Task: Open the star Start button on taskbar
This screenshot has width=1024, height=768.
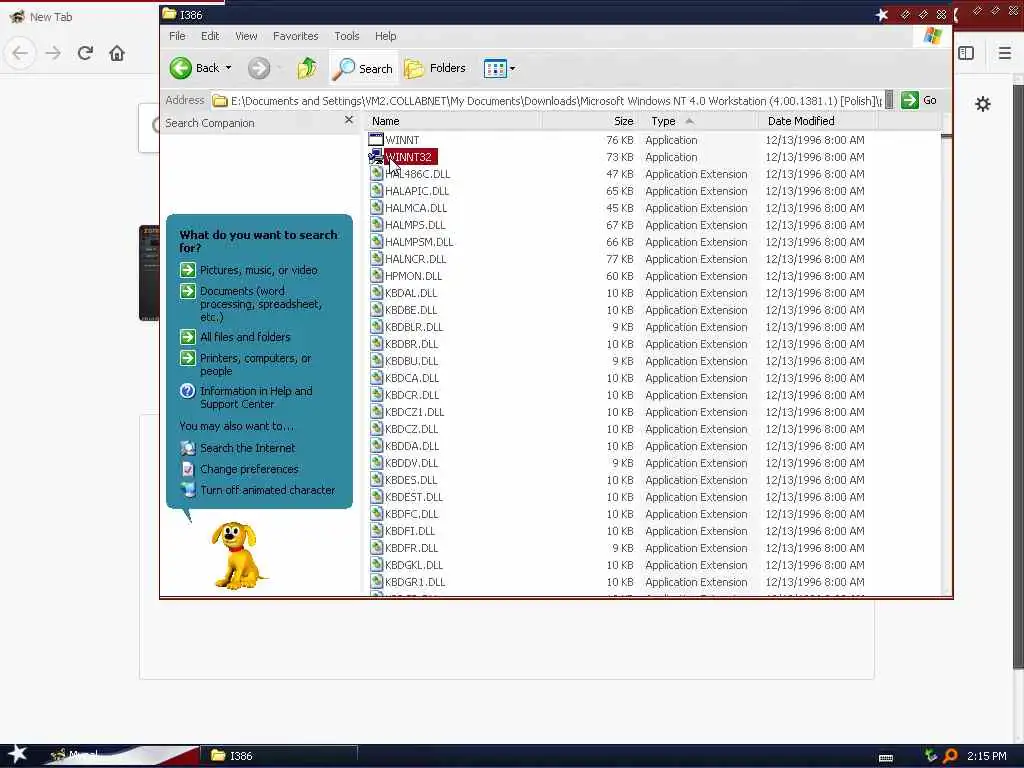Action: [x=17, y=754]
